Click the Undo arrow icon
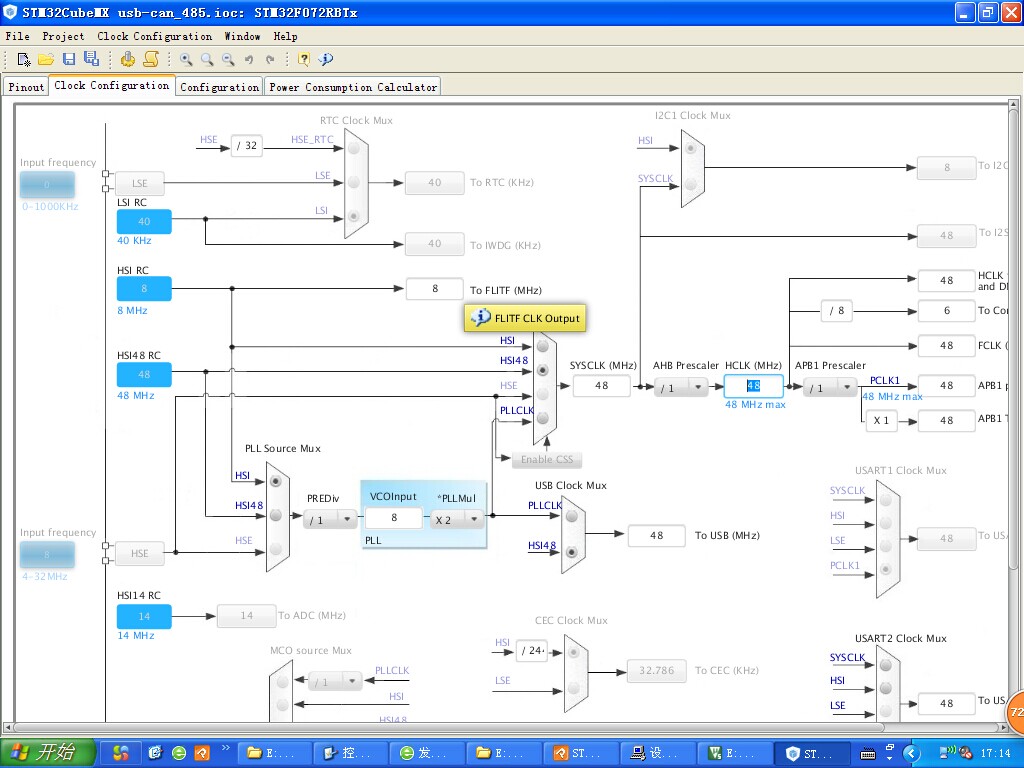 click(249, 59)
